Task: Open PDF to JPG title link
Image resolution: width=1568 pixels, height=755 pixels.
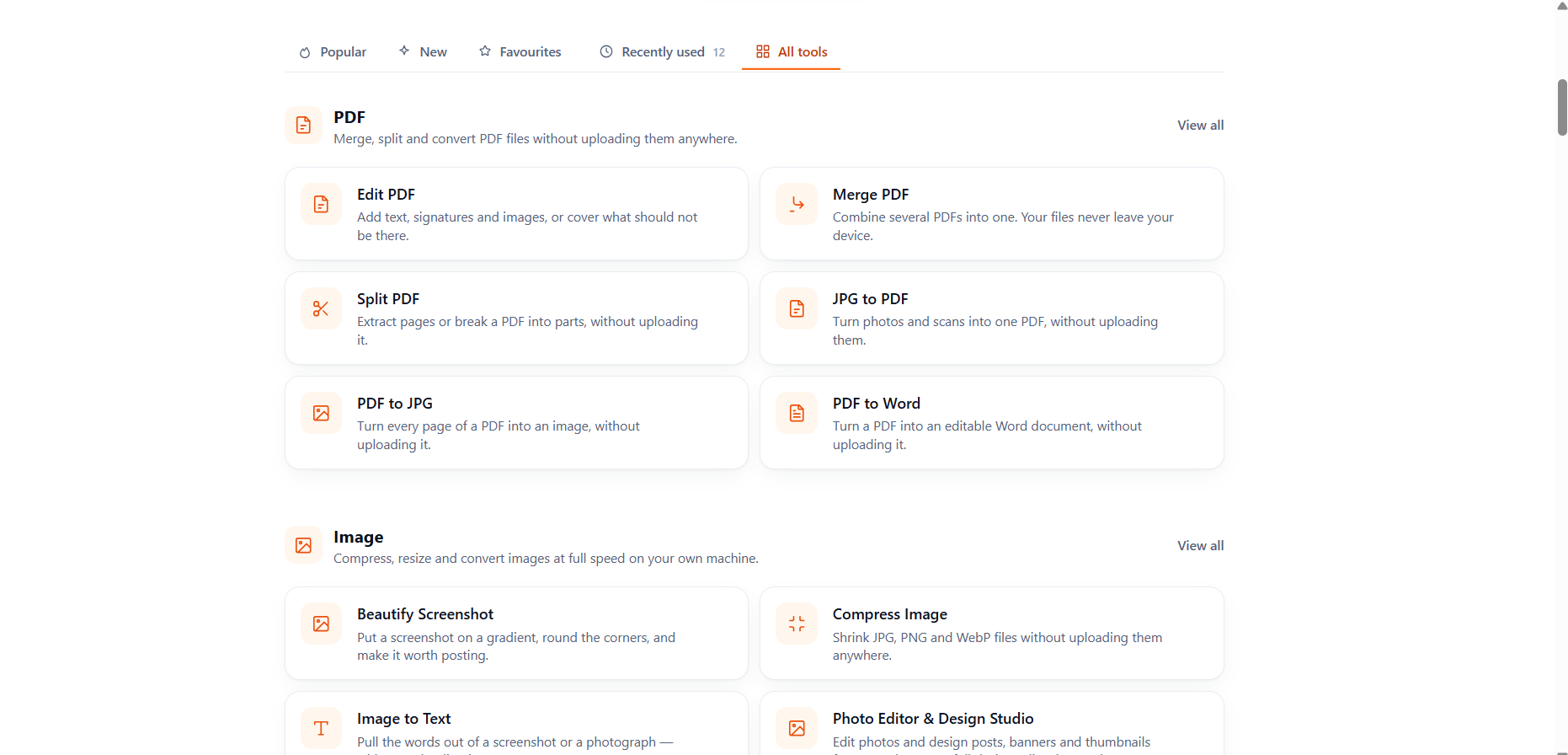Action: tap(395, 404)
